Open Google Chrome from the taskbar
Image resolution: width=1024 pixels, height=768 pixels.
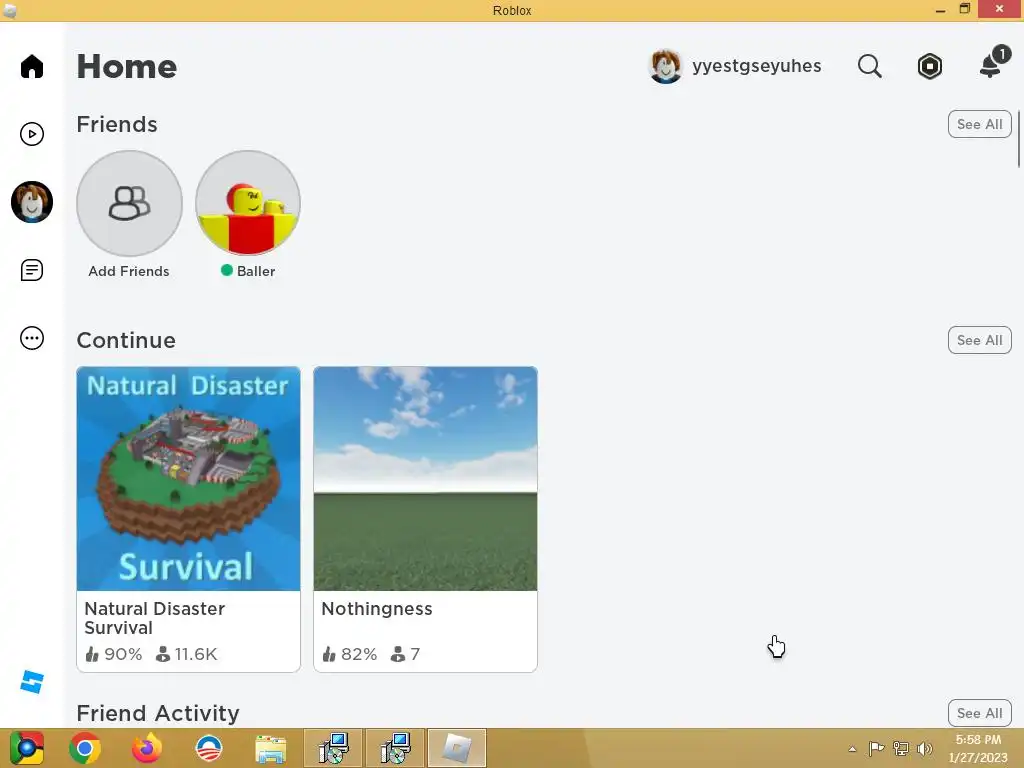tap(84, 748)
